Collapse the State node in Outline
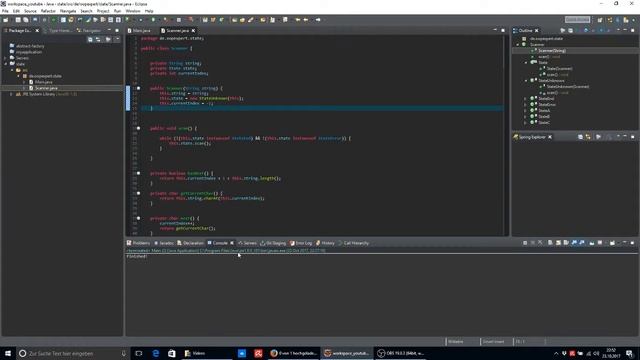Screen dimensions: 640x360 (x=526, y=62)
